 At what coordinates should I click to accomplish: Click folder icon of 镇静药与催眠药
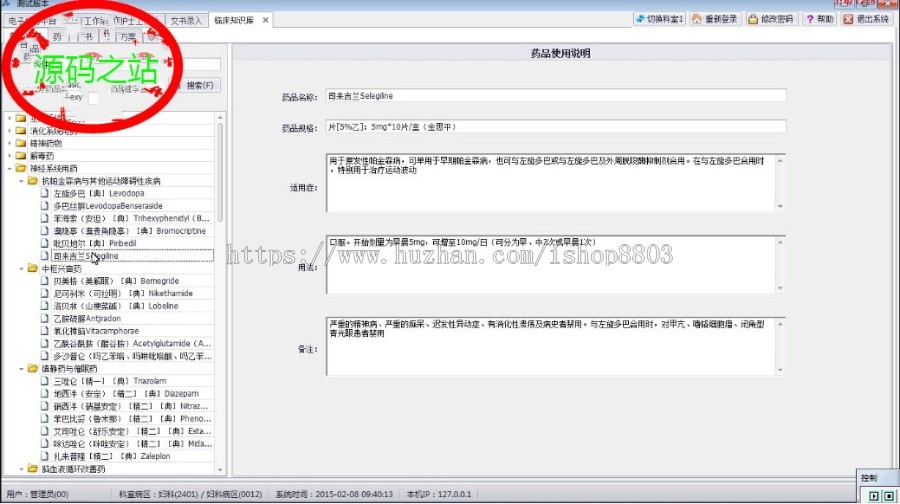click(x=33, y=368)
